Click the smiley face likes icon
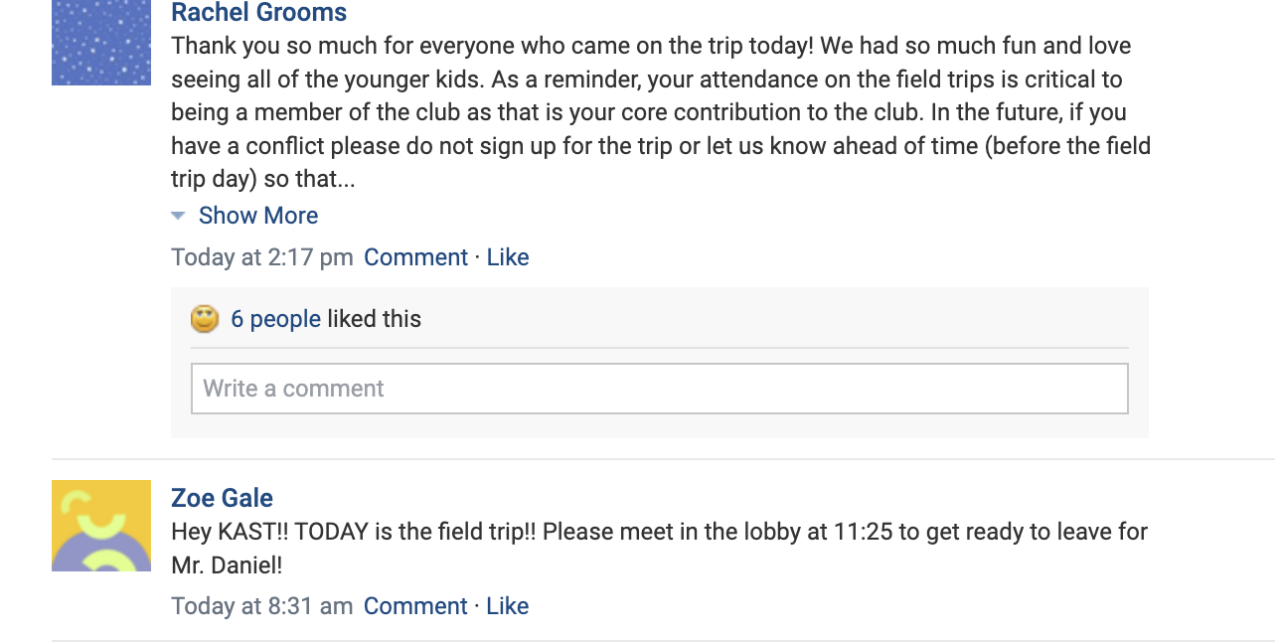The width and height of the screenshot is (1280, 642). (x=205, y=319)
